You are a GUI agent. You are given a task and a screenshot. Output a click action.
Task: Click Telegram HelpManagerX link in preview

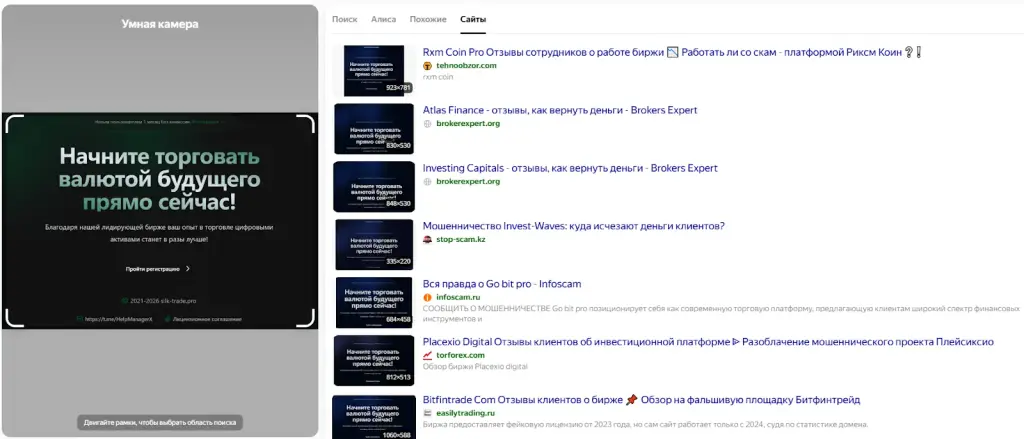[x=118, y=319]
